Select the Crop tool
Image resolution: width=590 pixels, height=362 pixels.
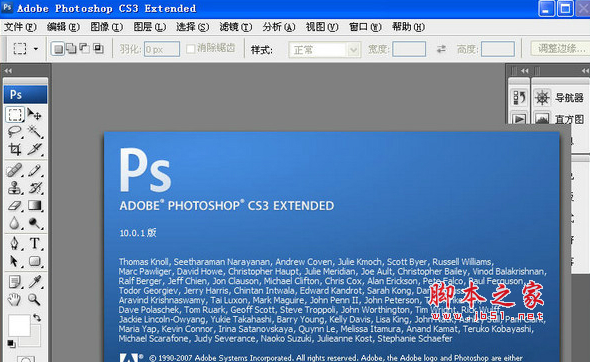coord(15,149)
